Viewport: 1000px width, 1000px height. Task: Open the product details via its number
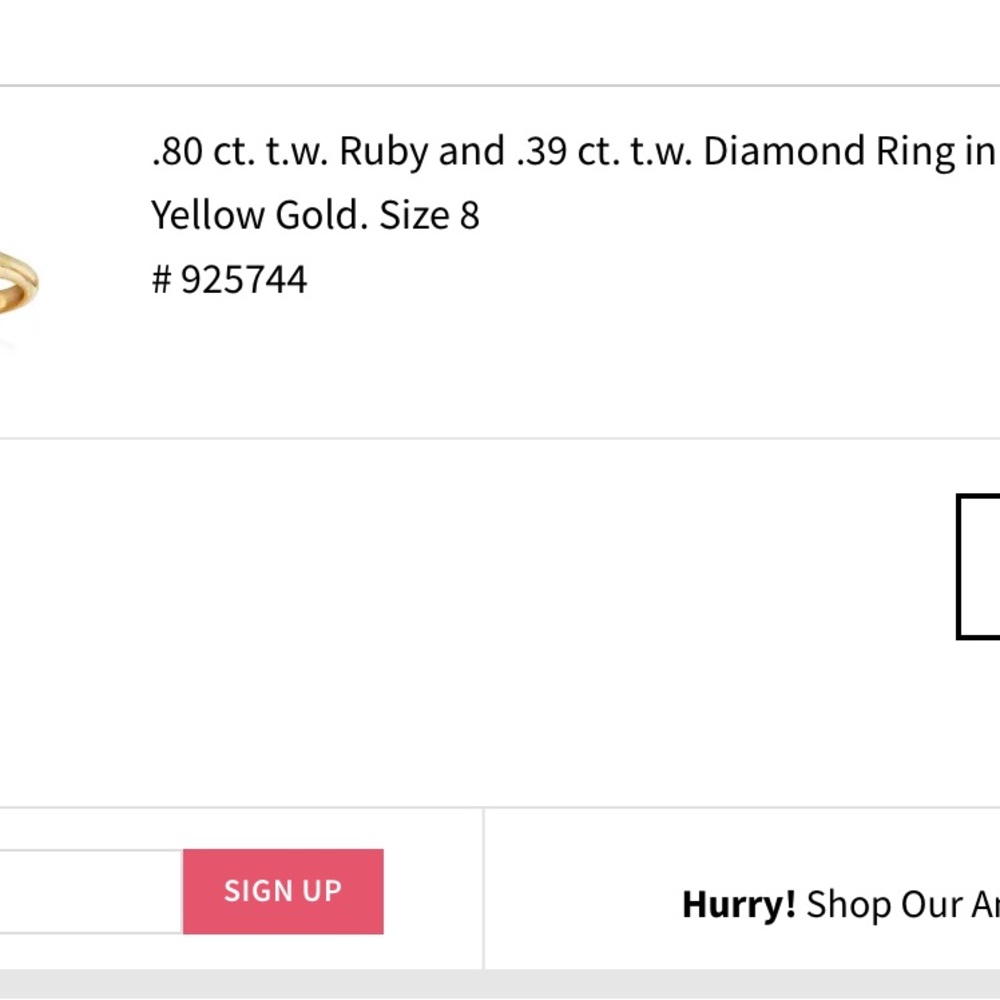click(x=228, y=279)
